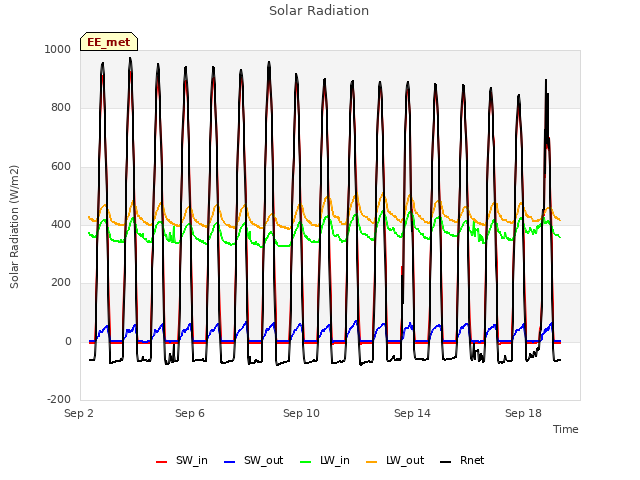This screenshot has width=640, height=480.
Task: Click the black Rnet legend marker
Action: 446,462
